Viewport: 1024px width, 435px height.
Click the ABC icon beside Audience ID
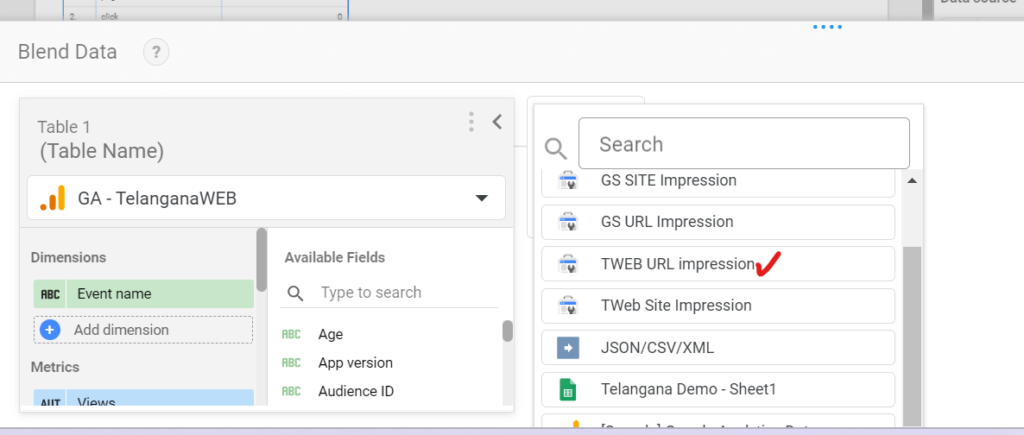(x=291, y=391)
